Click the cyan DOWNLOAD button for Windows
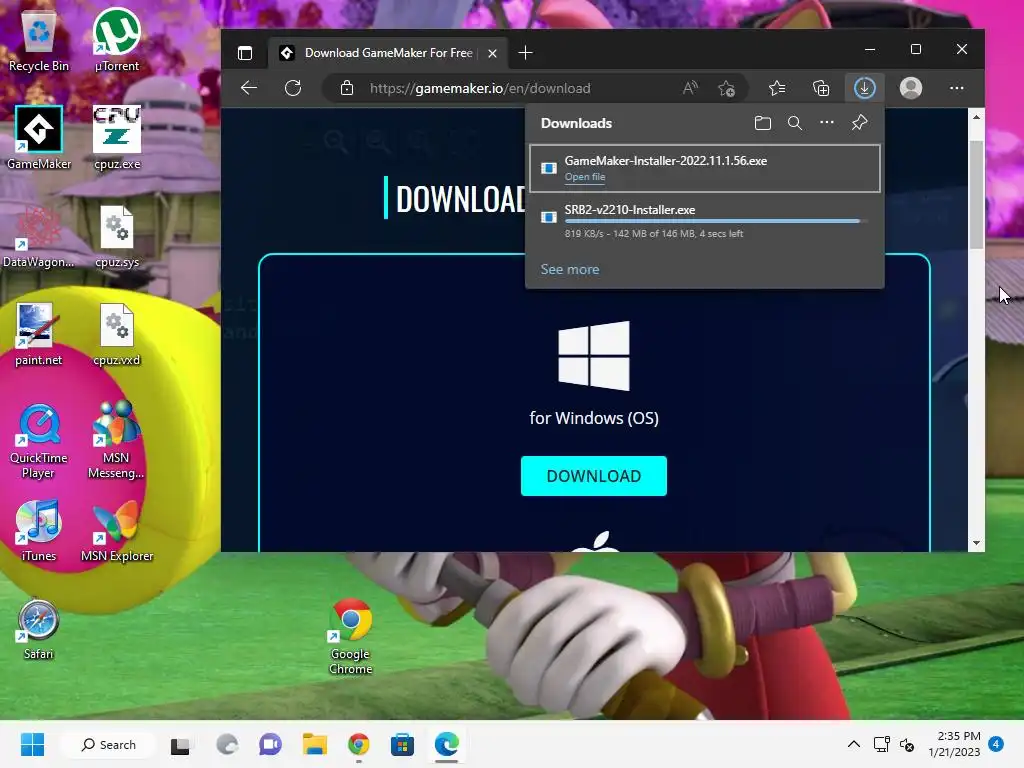This screenshot has height=768, width=1024. coord(594,476)
